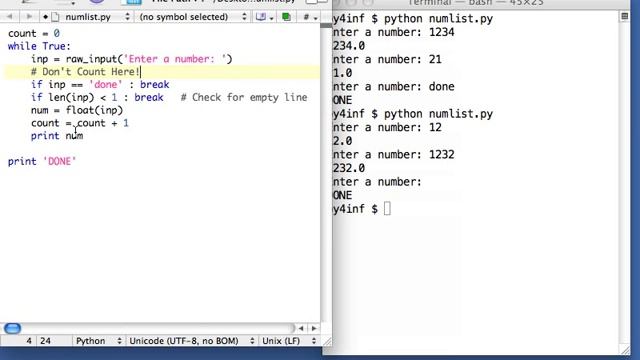
Task: Click the editor window resize grip
Action: [x=327, y=341]
